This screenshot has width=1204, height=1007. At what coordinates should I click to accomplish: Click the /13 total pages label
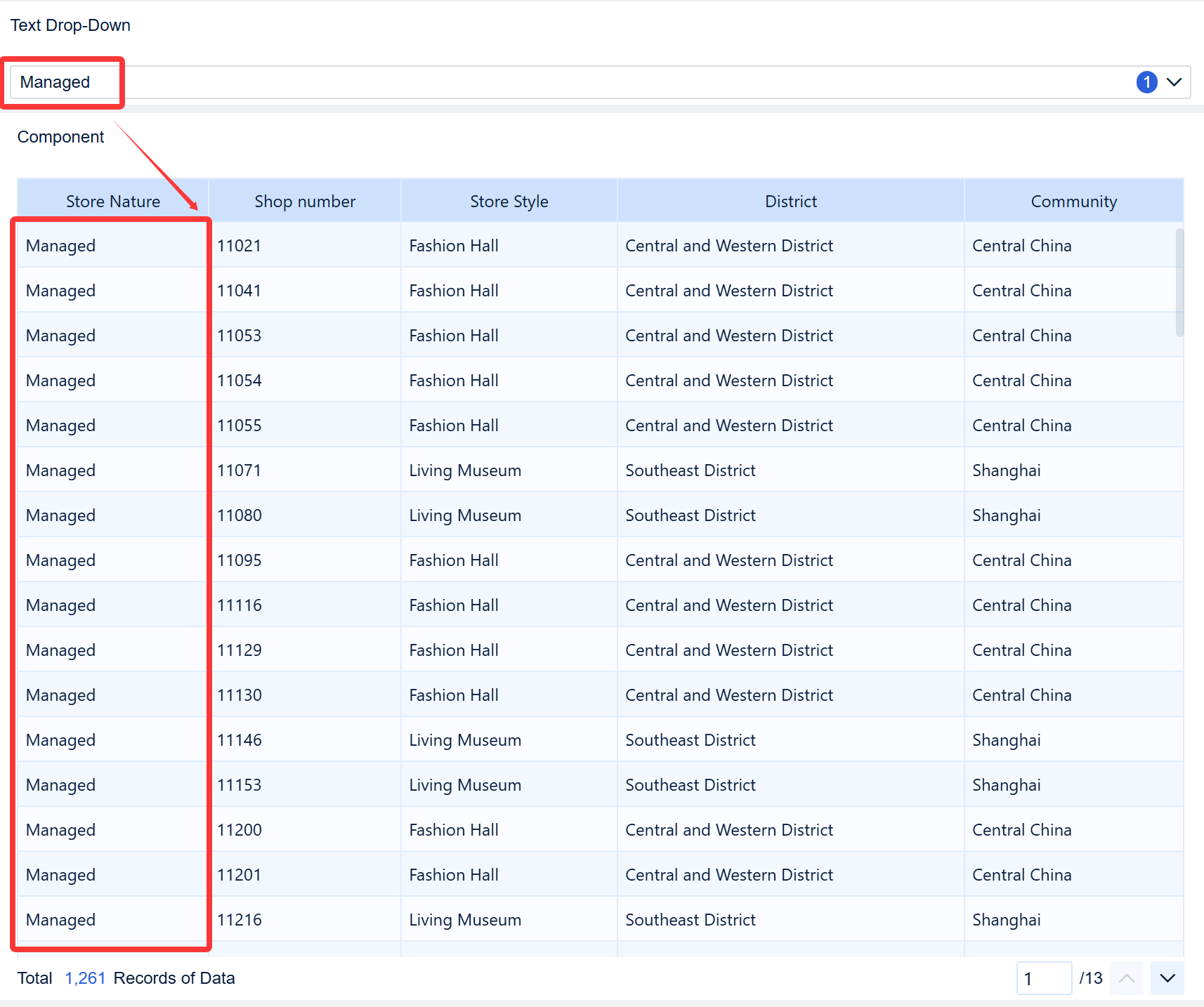pyautogui.click(x=1091, y=978)
